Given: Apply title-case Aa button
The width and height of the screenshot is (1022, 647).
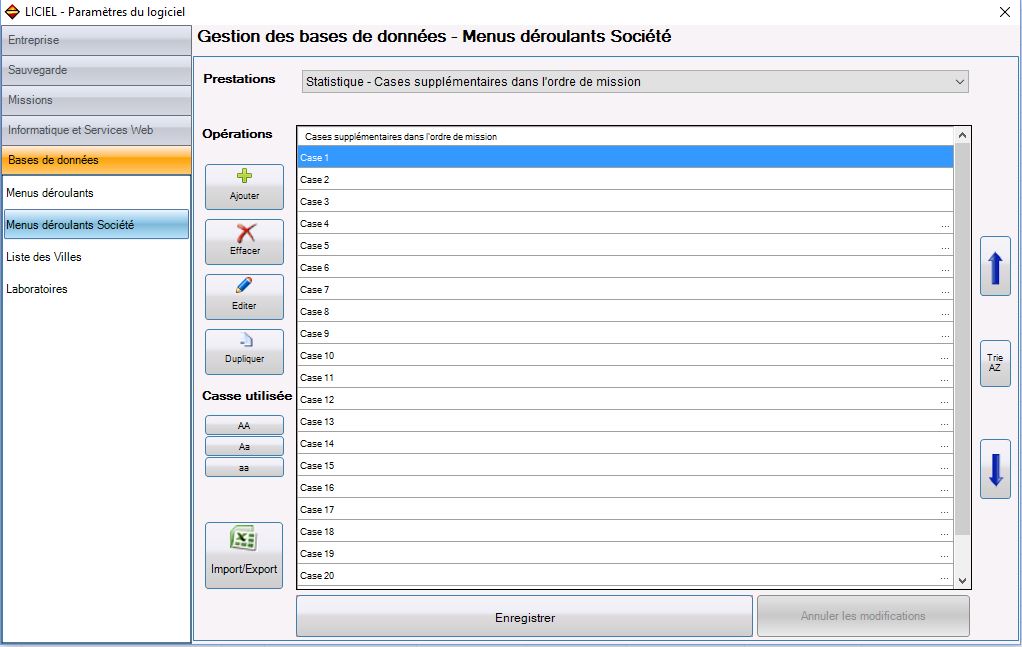Looking at the screenshot, I should [244, 446].
